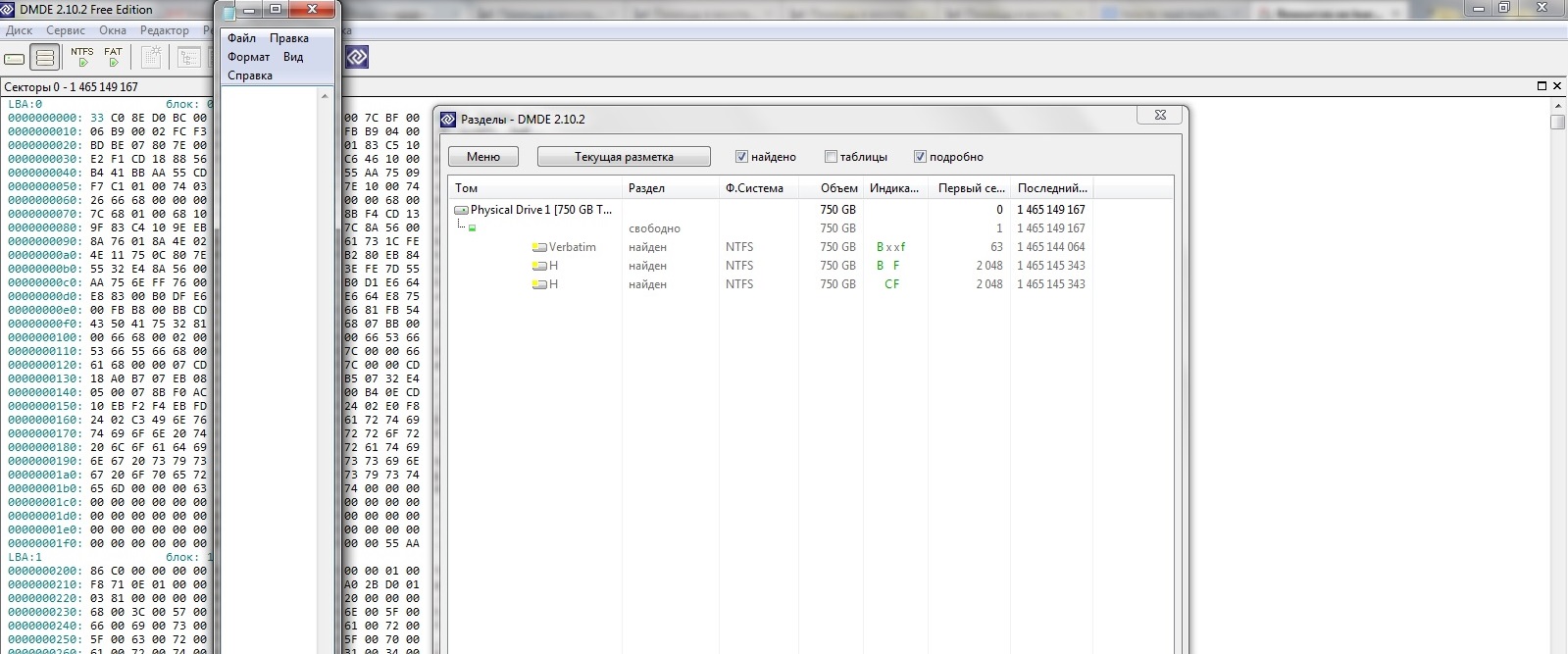Open the "Справка" menu in the small window

pos(250,75)
